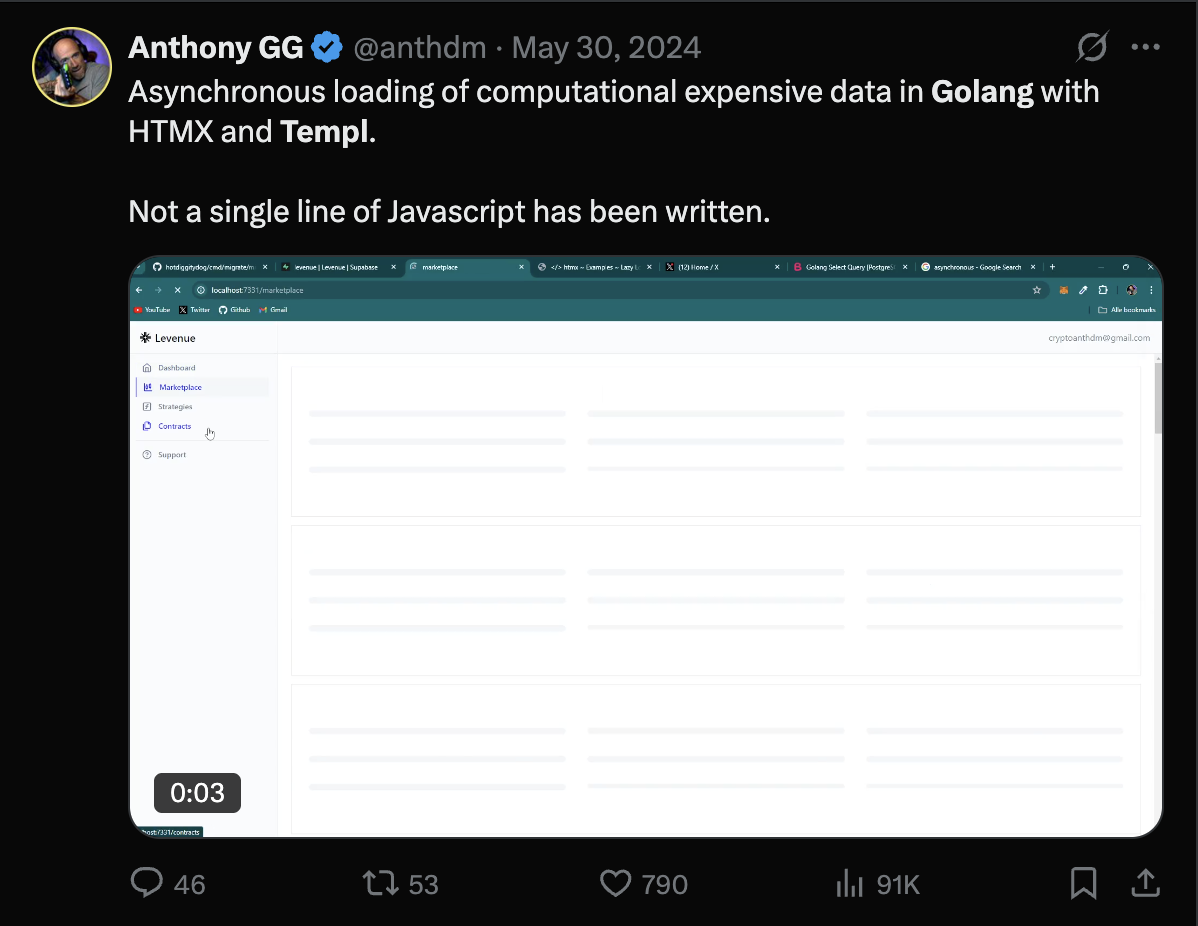
Task: Visit the Anthony GG display name link
Action: coord(215,47)
